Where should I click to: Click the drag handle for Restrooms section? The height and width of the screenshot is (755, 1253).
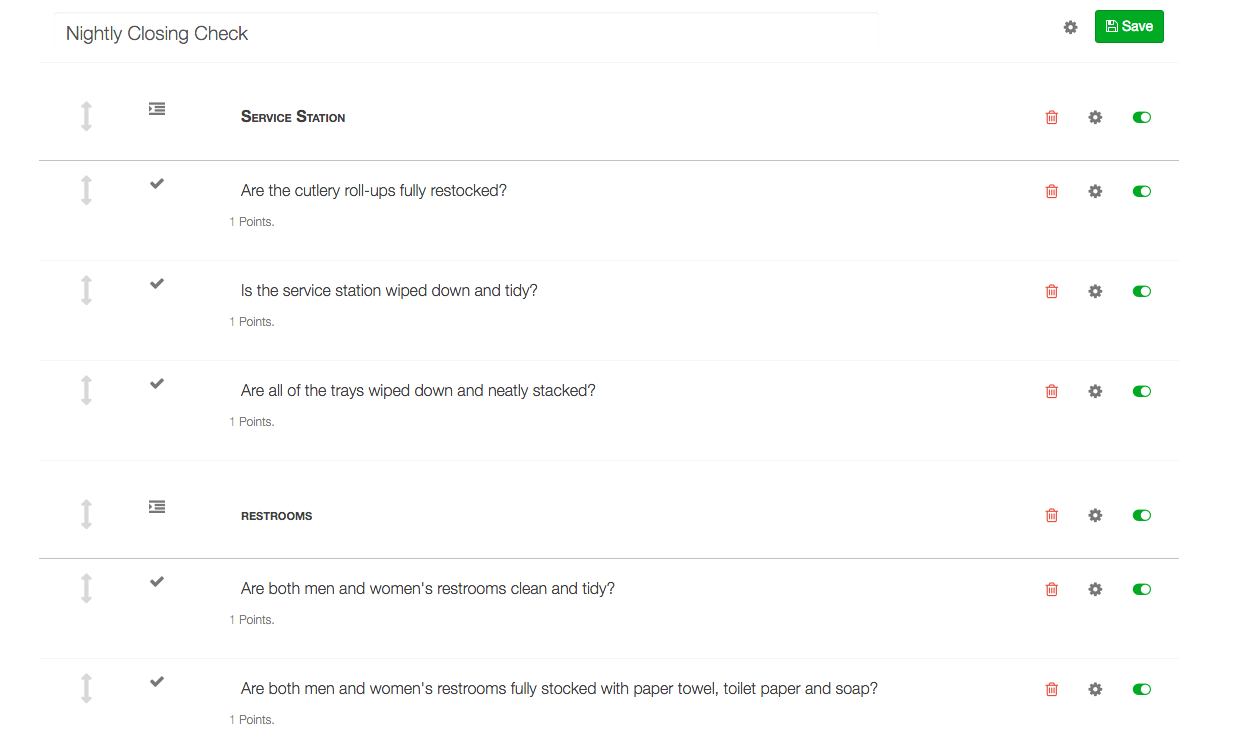(86, 515)
